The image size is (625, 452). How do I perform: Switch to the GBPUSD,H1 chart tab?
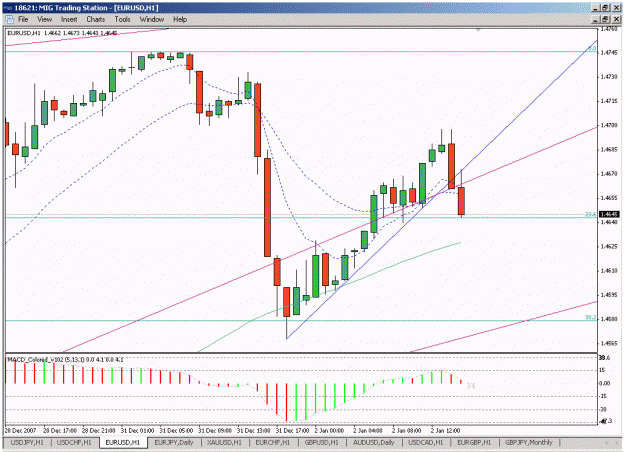[x=321, y=442]
